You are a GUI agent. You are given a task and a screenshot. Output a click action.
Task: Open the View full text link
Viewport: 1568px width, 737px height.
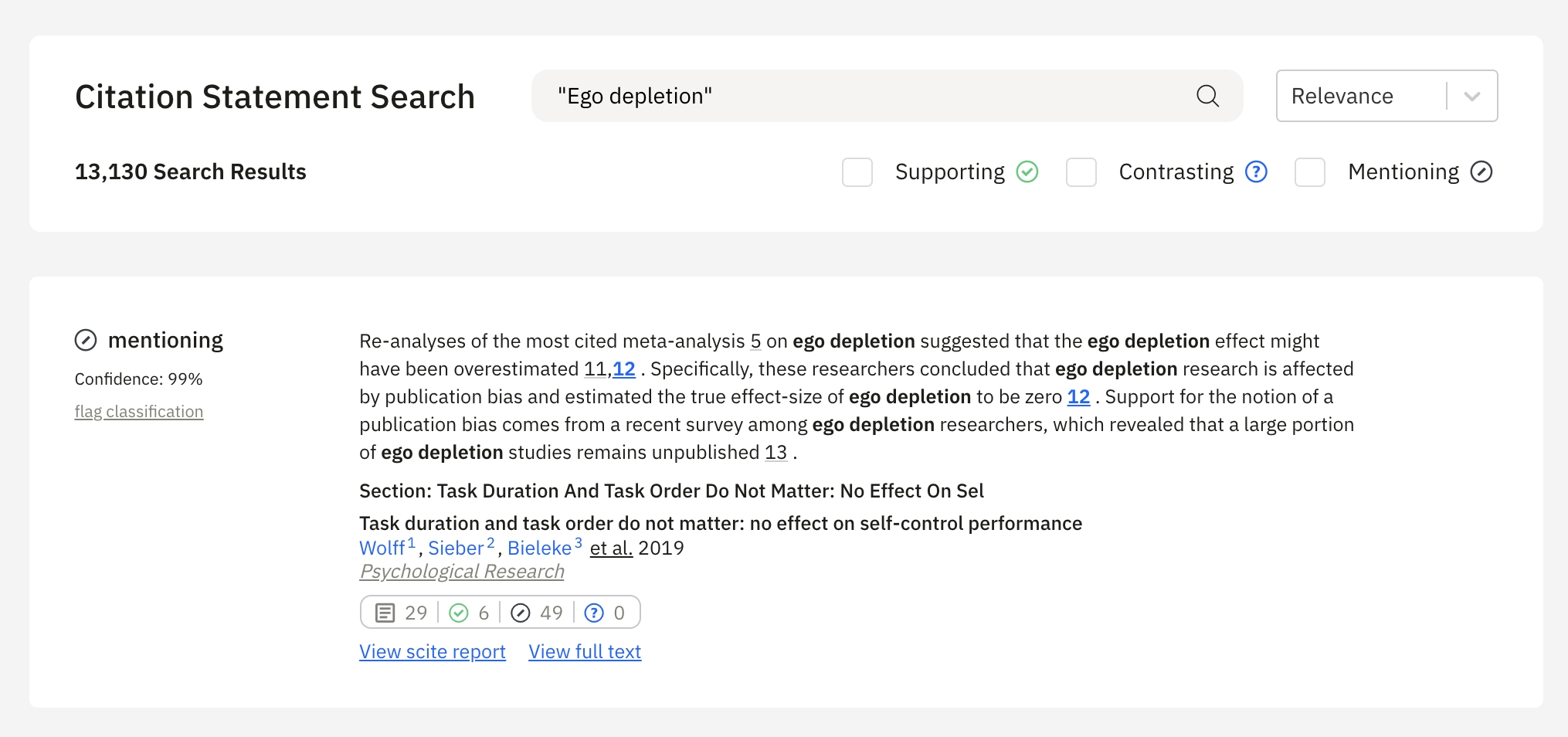click(x=585, y=651)
